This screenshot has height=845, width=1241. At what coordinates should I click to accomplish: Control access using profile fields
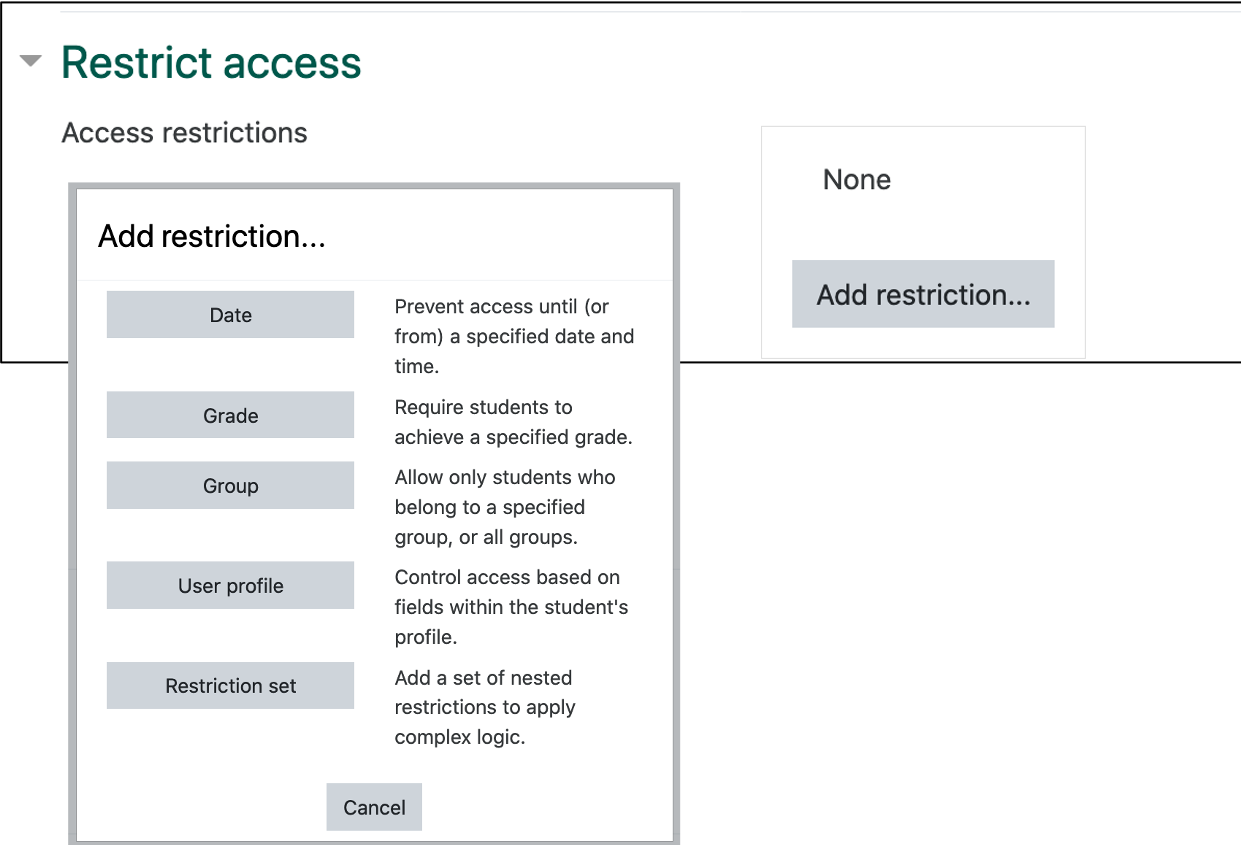click(x=230, y=585)
